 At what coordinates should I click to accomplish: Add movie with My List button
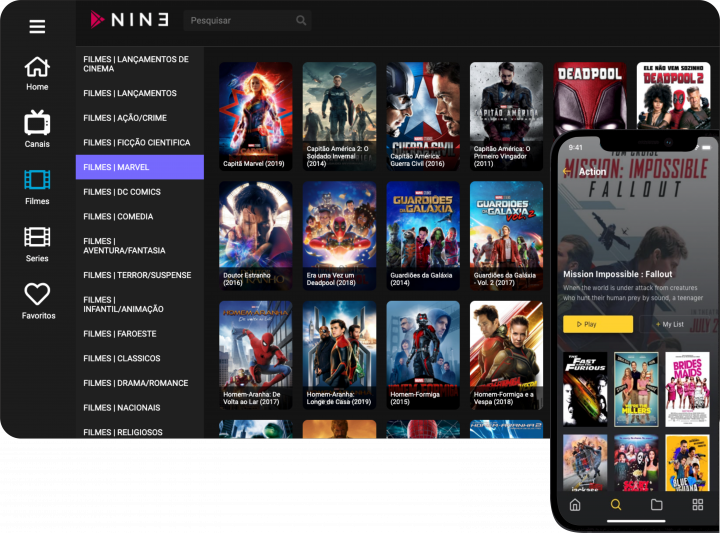point(669,324)
